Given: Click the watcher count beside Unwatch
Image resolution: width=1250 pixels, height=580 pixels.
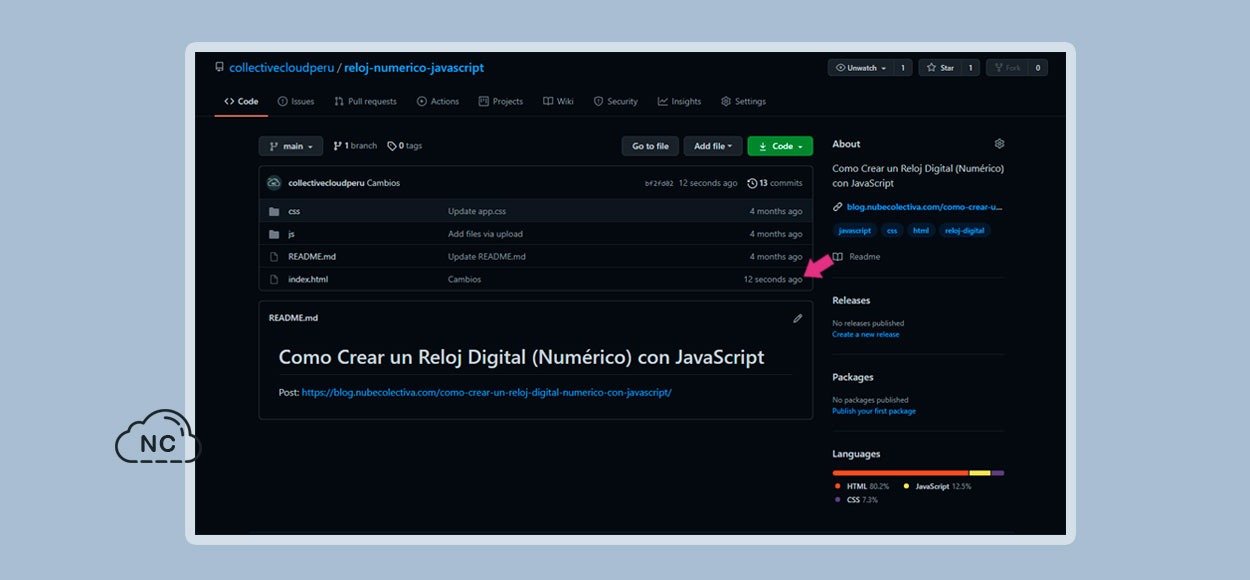Looking at the screenshot, I should (902, 68).
